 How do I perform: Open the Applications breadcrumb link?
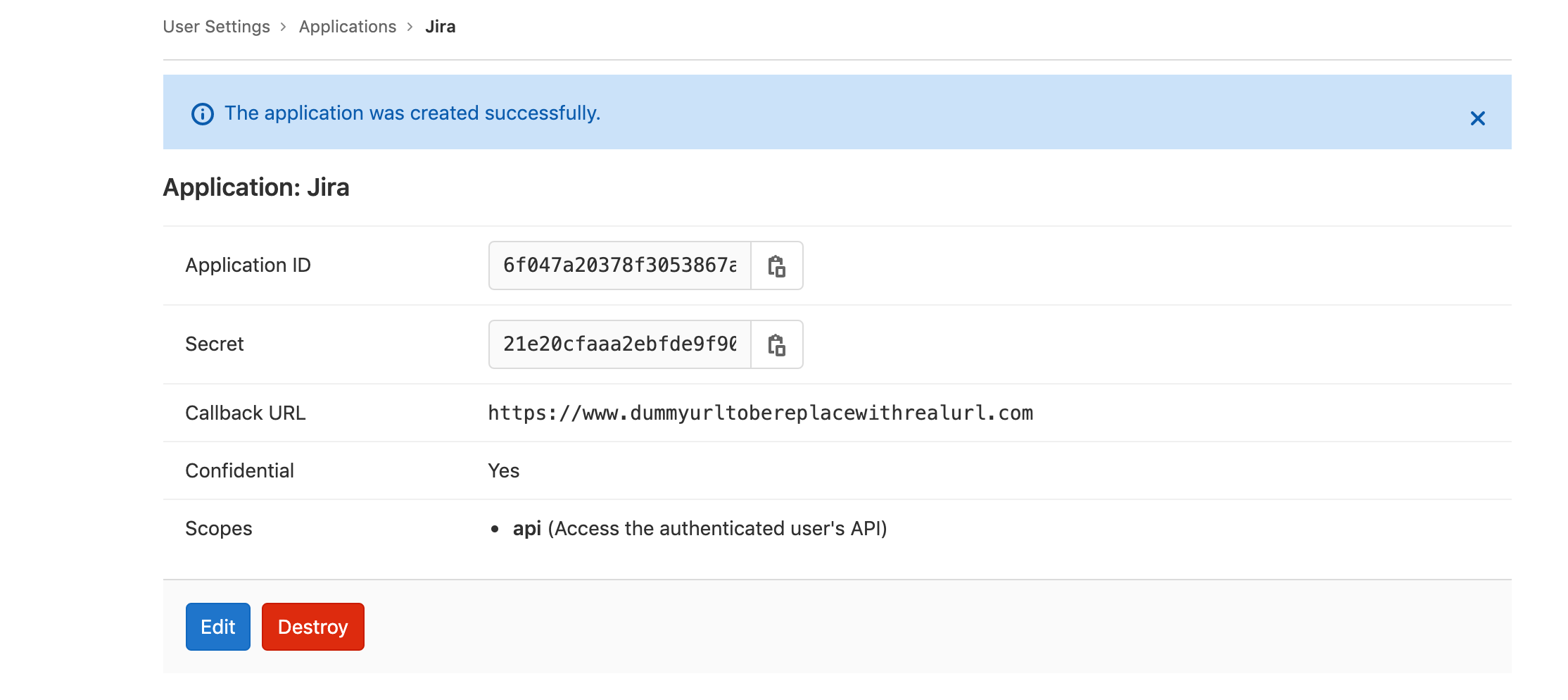[347, 27]
